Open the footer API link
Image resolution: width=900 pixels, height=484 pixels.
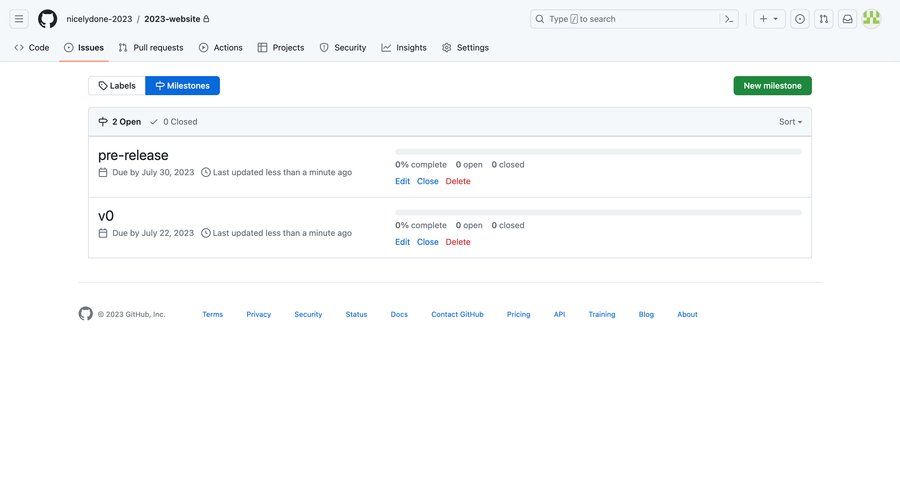(x=560, y=314)
